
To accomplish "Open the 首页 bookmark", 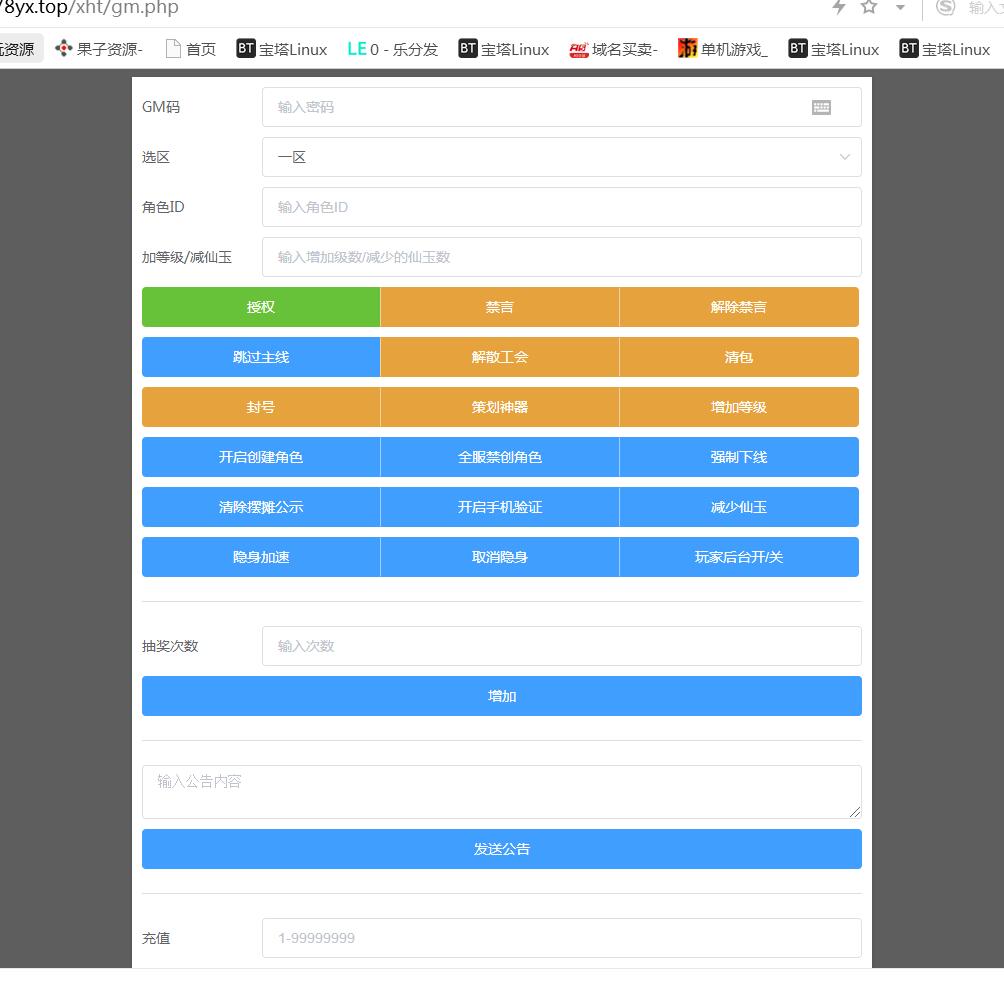I will click(x=190, y=49).
